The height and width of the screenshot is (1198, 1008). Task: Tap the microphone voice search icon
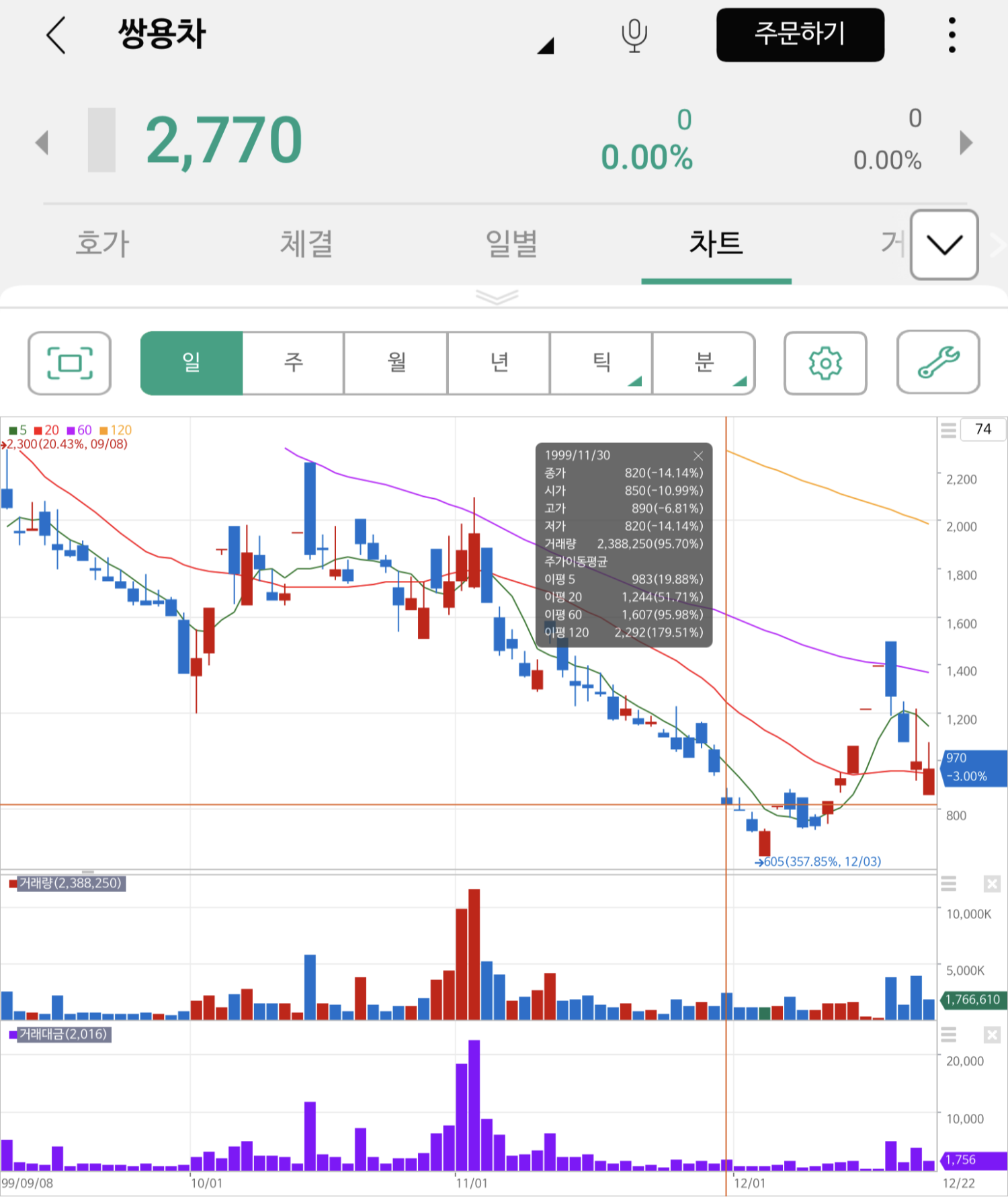634,36
